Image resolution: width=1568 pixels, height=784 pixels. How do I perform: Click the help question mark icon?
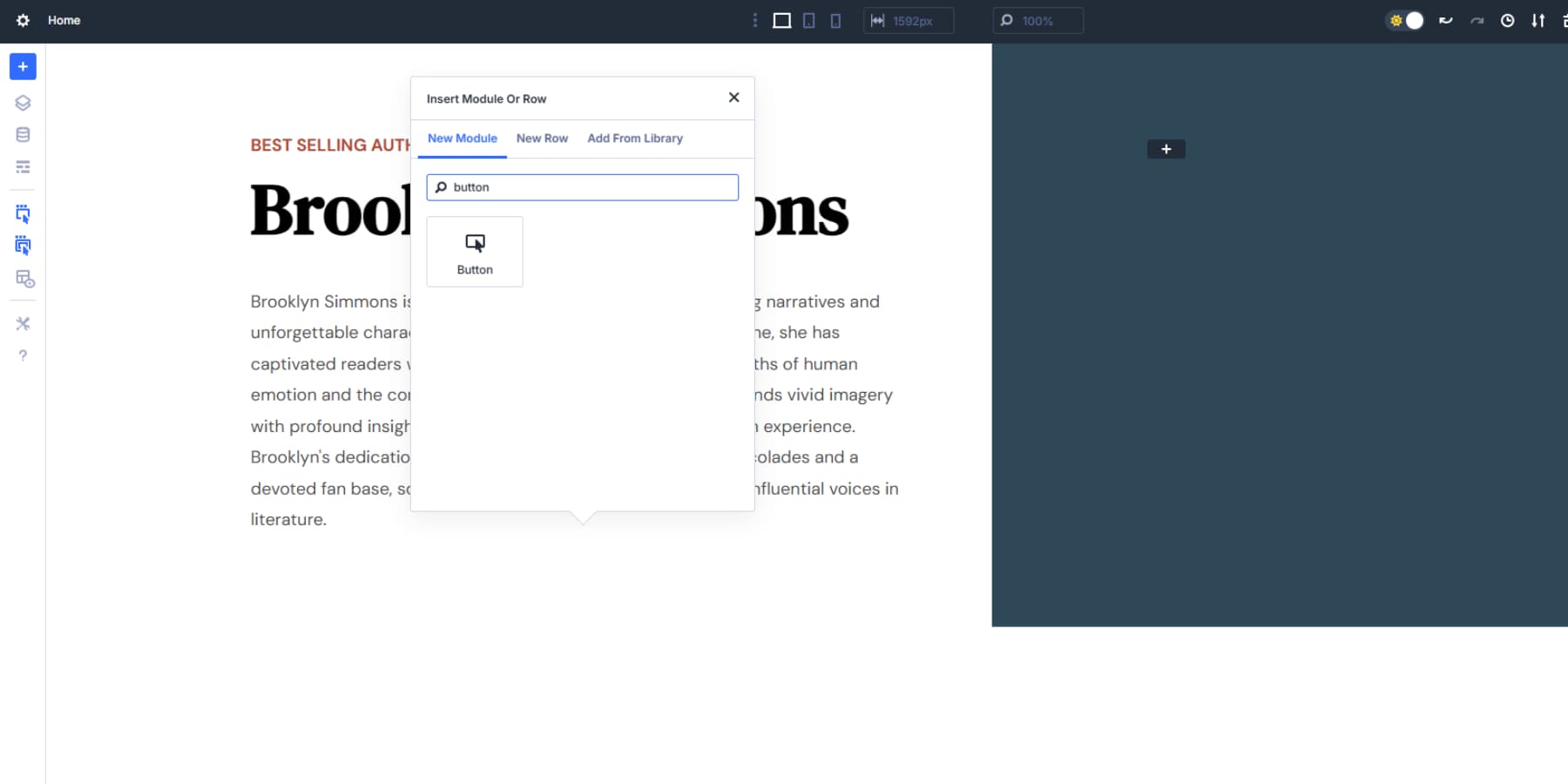[23, 355]
